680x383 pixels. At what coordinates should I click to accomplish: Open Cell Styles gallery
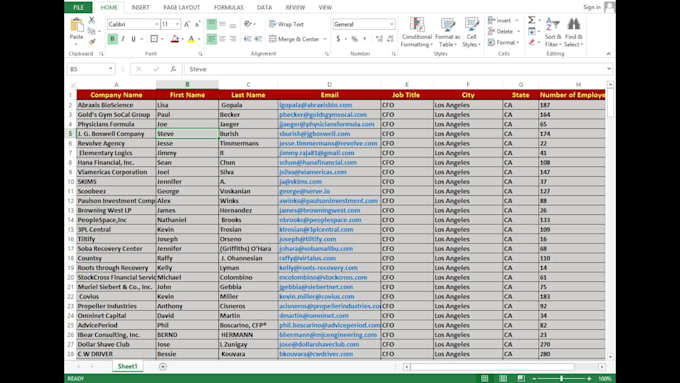tap(471, 33)
